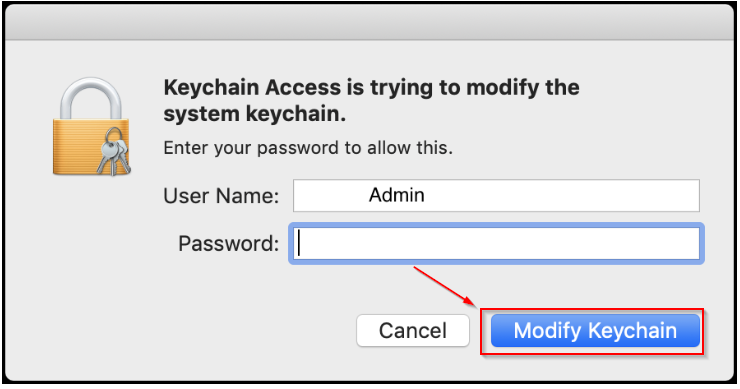Click the blinking cursor in Password field
Screen dimensions: 740x389
(x=299, y=244)
